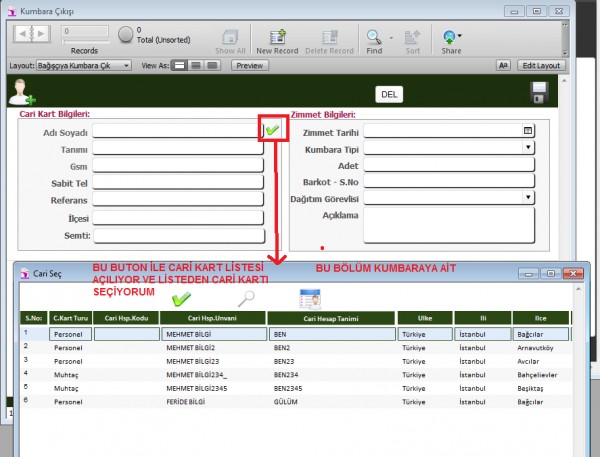Viewport: 600px width, 457px height.
Task: Open the Zimmet Tarihi calendar picker
Action: (x=528, y=131)
